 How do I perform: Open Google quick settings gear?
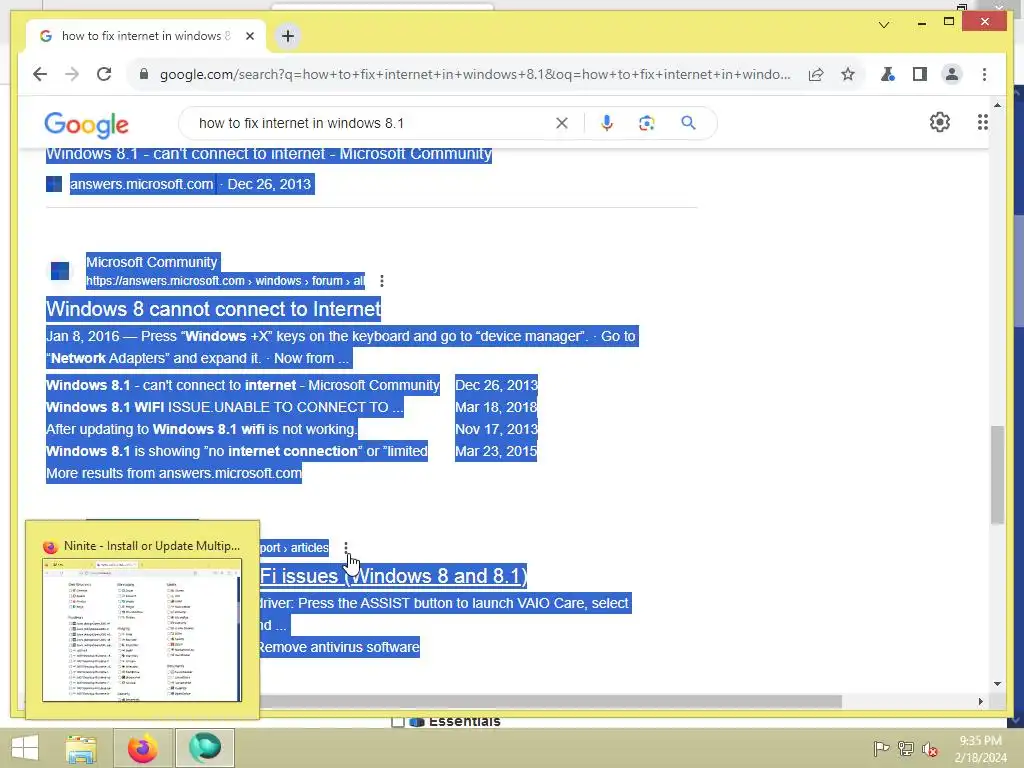939,122
